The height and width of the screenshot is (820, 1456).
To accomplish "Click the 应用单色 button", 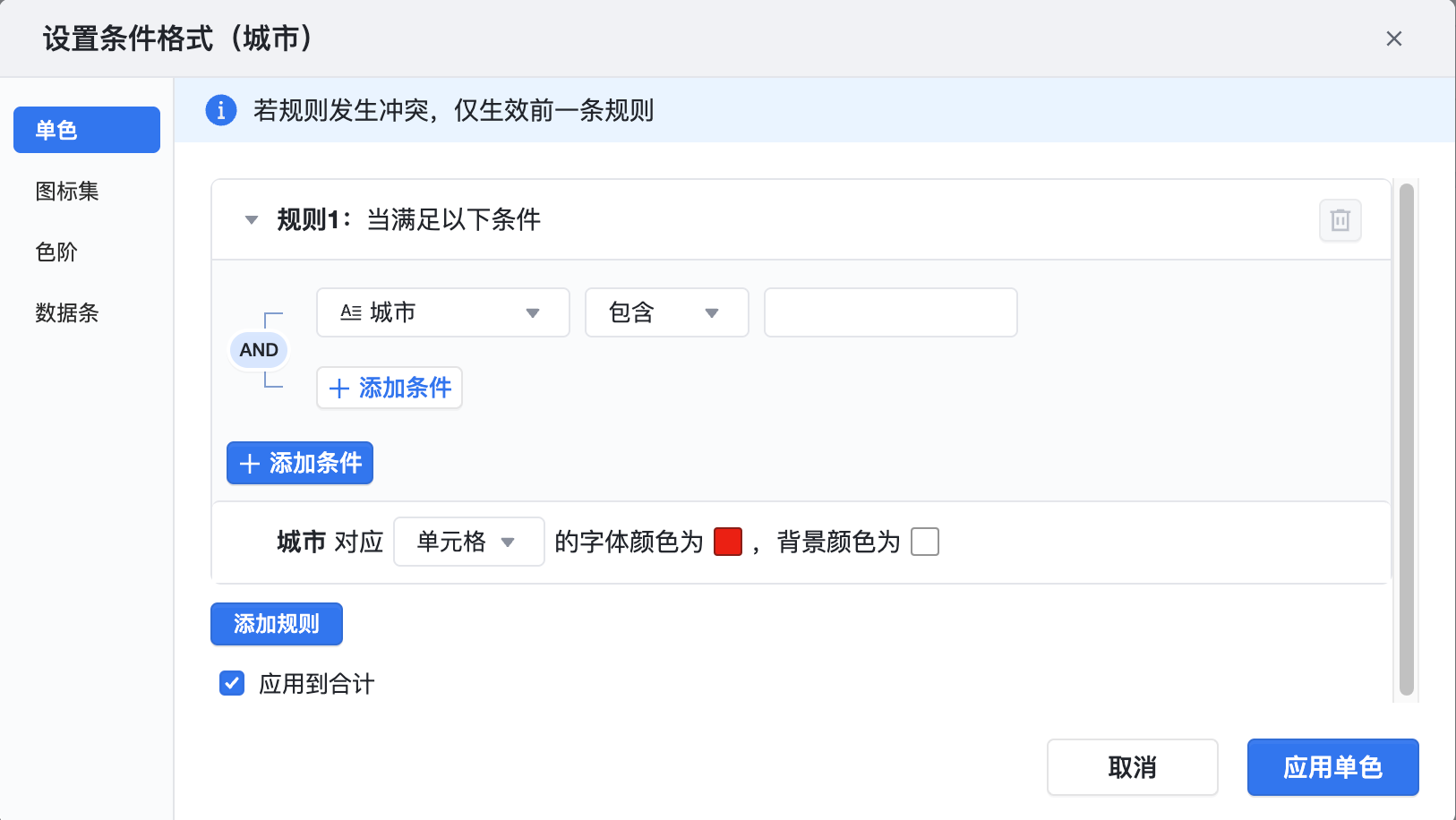I will [1332, 767].
